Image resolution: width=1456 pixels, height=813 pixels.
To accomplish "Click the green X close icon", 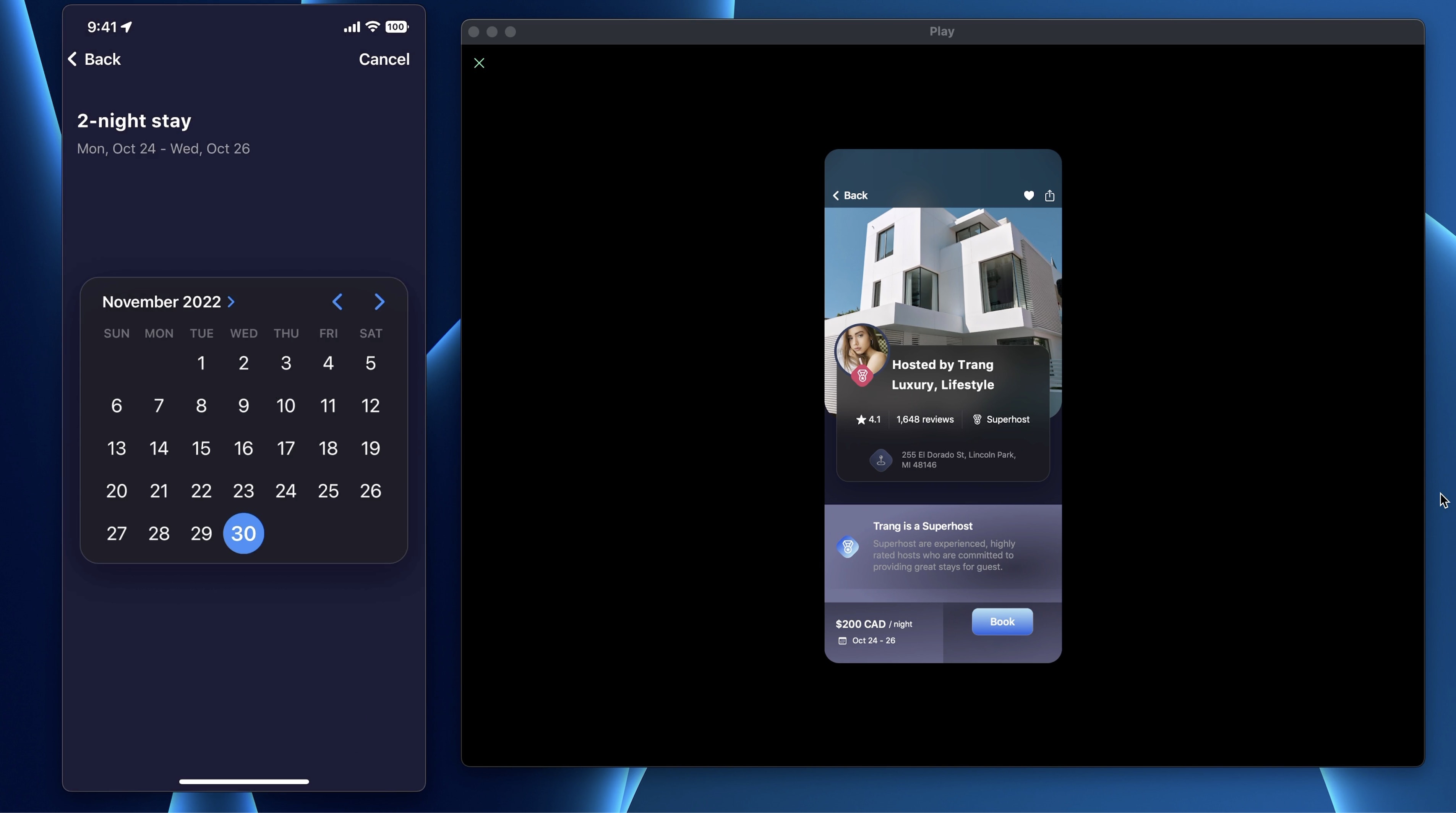I will pos(479,63).
